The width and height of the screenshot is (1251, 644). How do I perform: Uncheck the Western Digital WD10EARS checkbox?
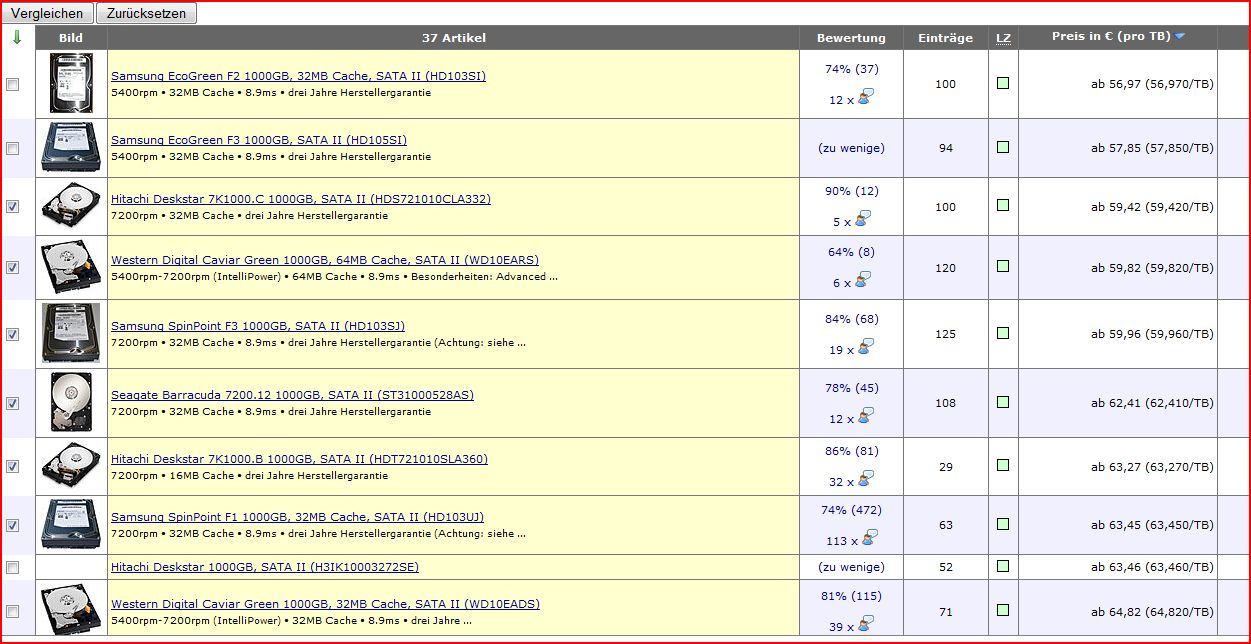click(x=12, y=268)
